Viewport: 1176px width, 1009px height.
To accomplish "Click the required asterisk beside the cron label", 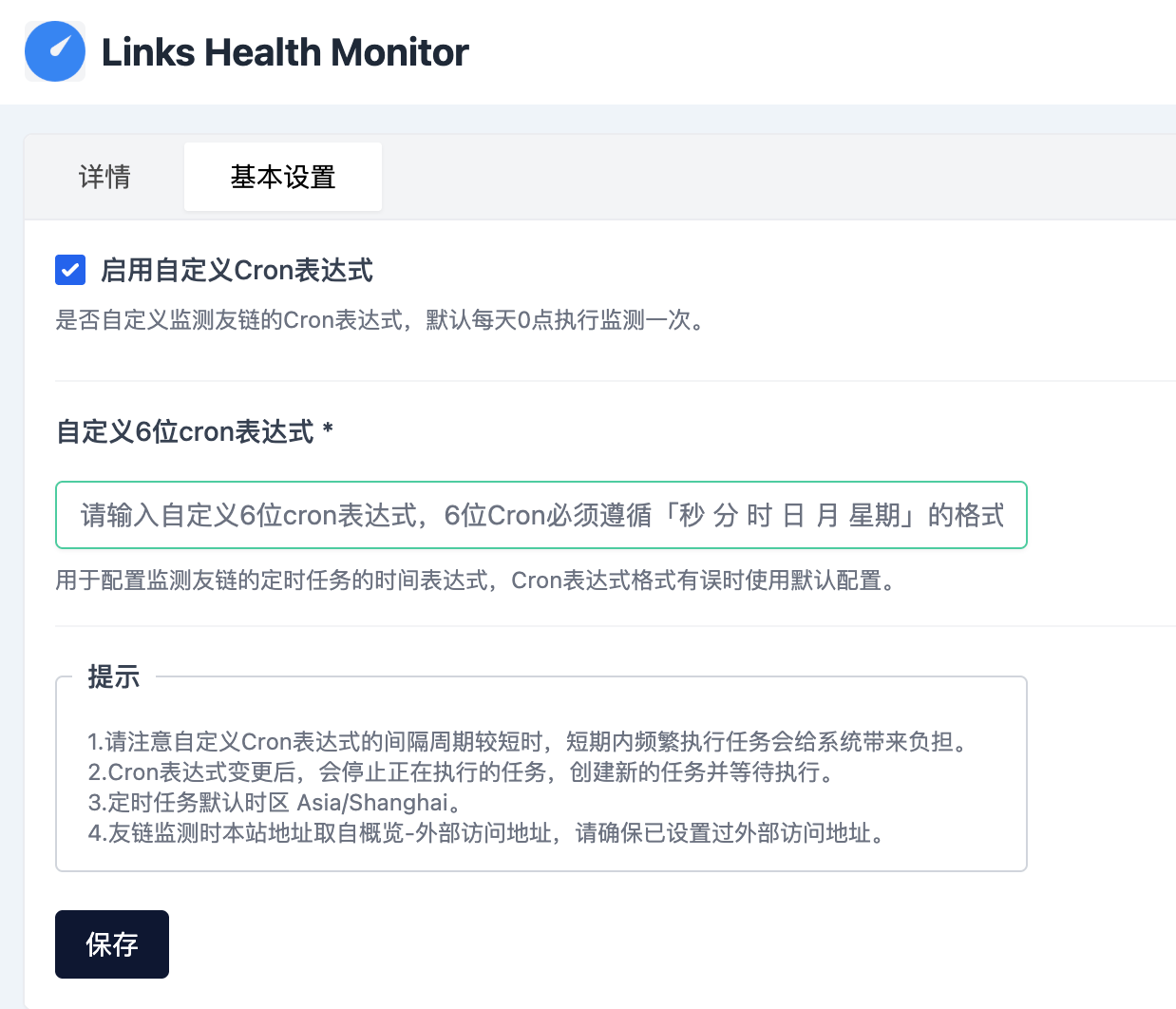I will click(328, 430).
